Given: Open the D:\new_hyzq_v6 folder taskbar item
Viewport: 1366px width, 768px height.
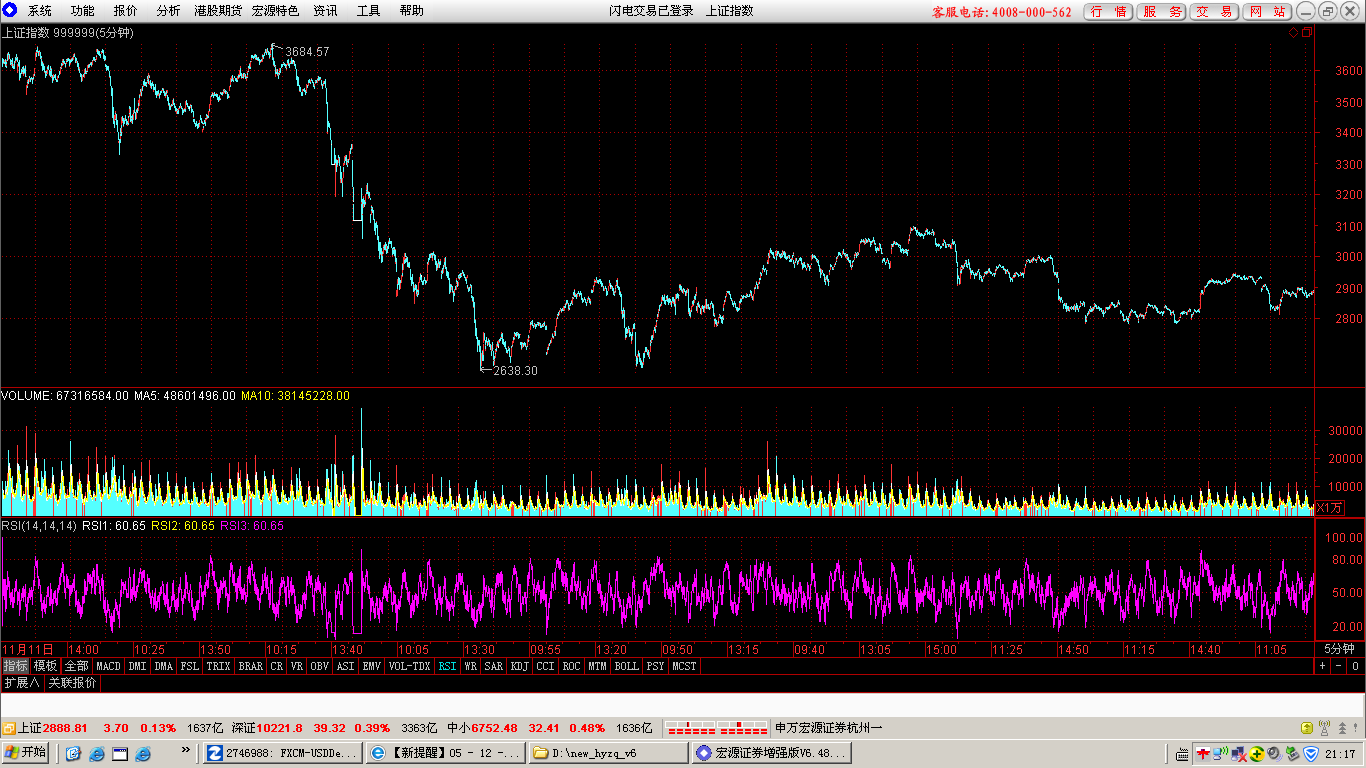Looking at the screenshot, I should click(608, 753).
